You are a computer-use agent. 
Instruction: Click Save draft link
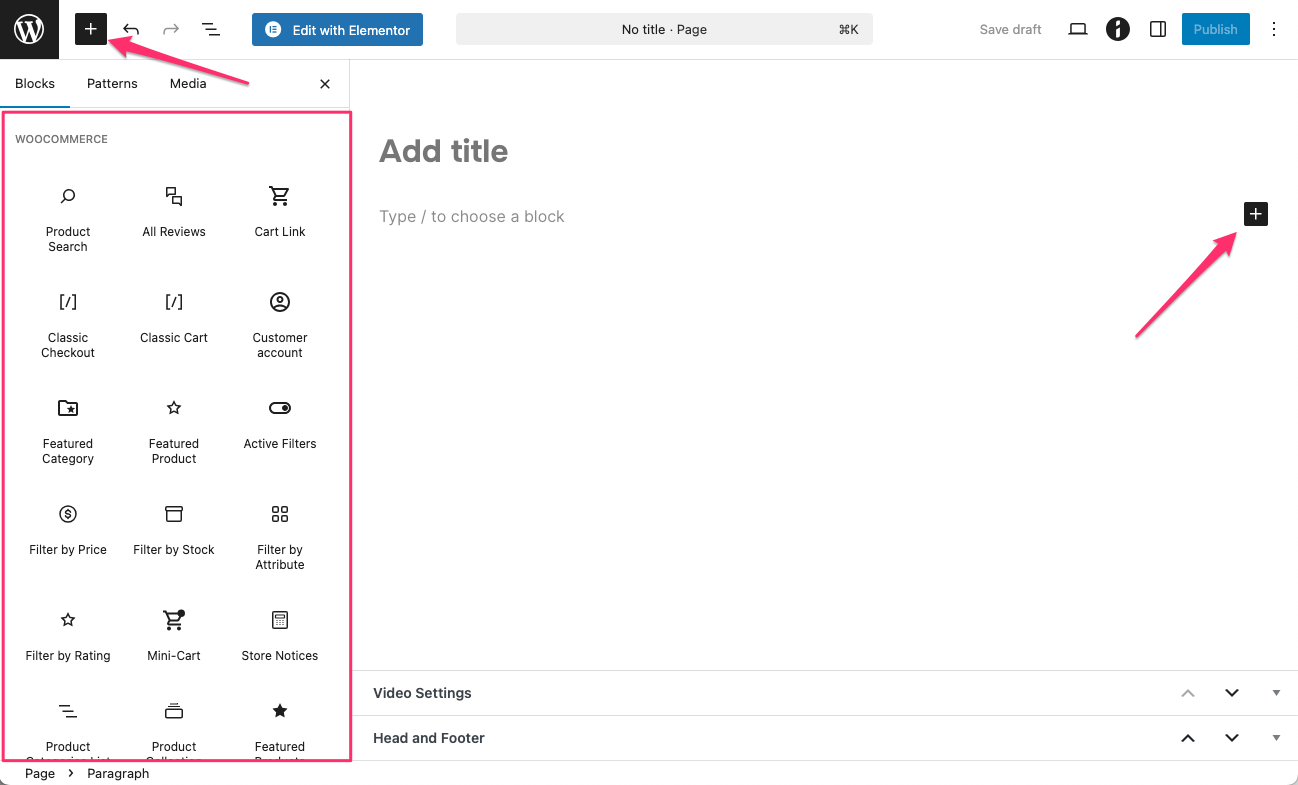tap(1010, 29)
